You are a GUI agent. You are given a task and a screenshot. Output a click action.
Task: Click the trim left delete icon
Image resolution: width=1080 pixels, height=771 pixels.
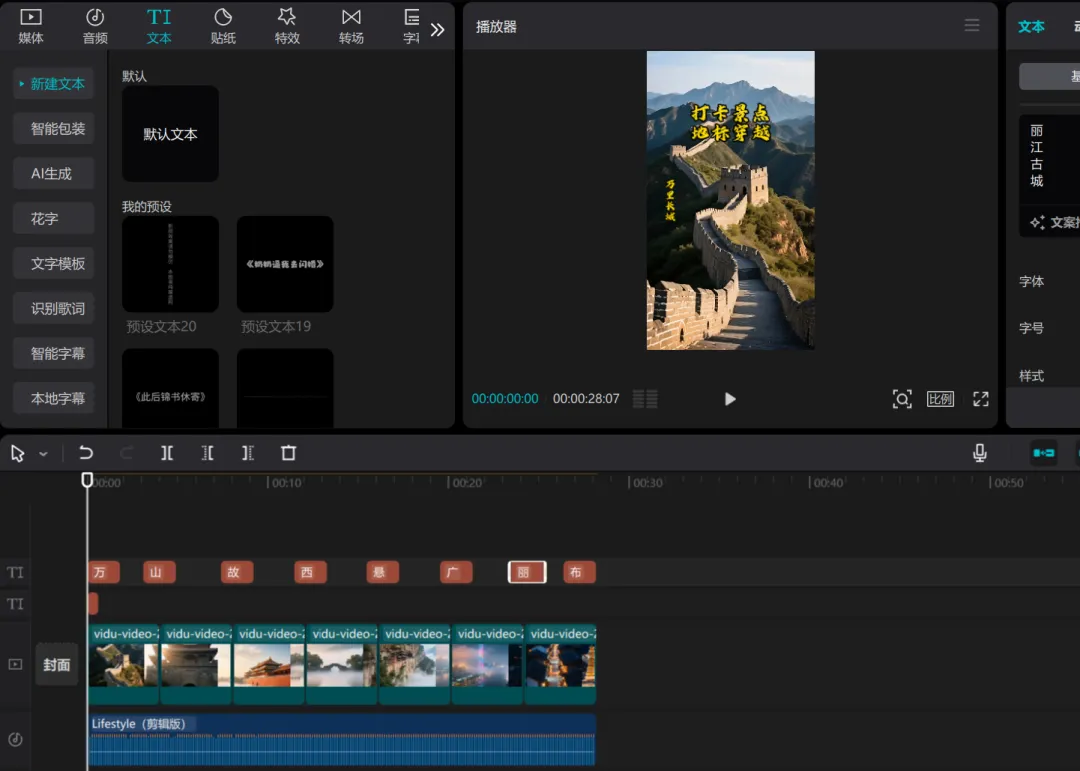coord(207,453)
